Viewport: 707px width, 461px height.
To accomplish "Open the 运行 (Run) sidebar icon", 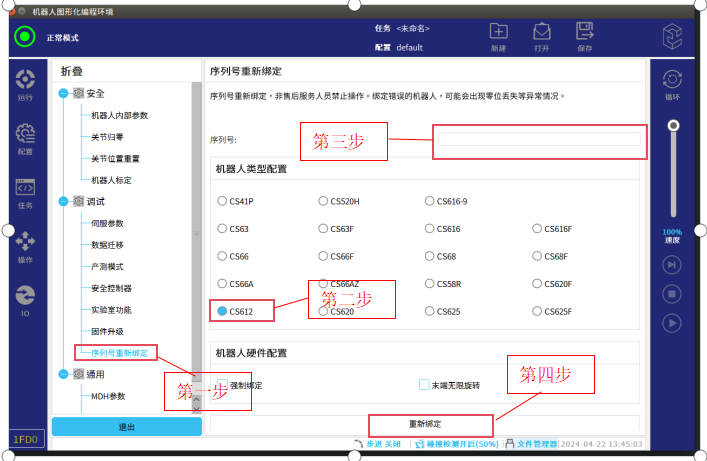I will coord(25,84).
